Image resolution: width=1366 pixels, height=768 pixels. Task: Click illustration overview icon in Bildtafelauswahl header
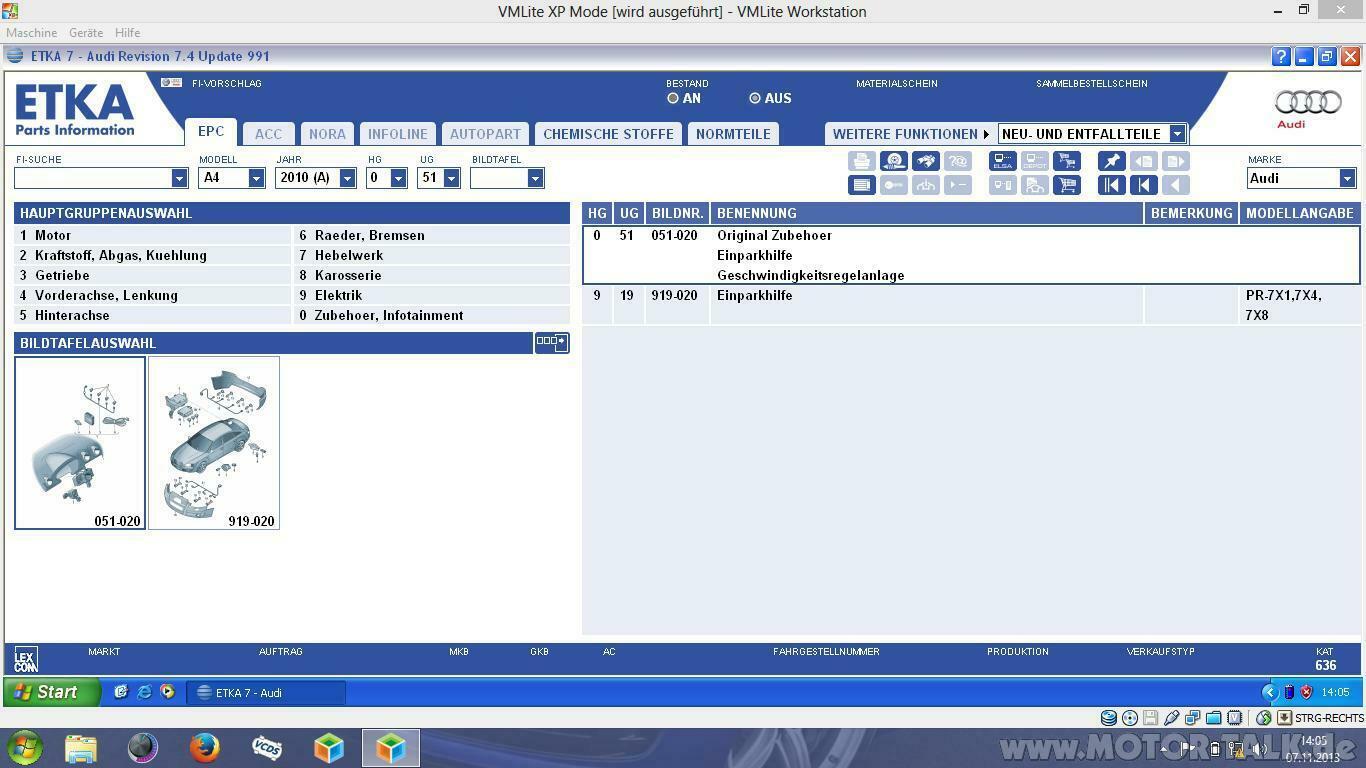(551, 342)
